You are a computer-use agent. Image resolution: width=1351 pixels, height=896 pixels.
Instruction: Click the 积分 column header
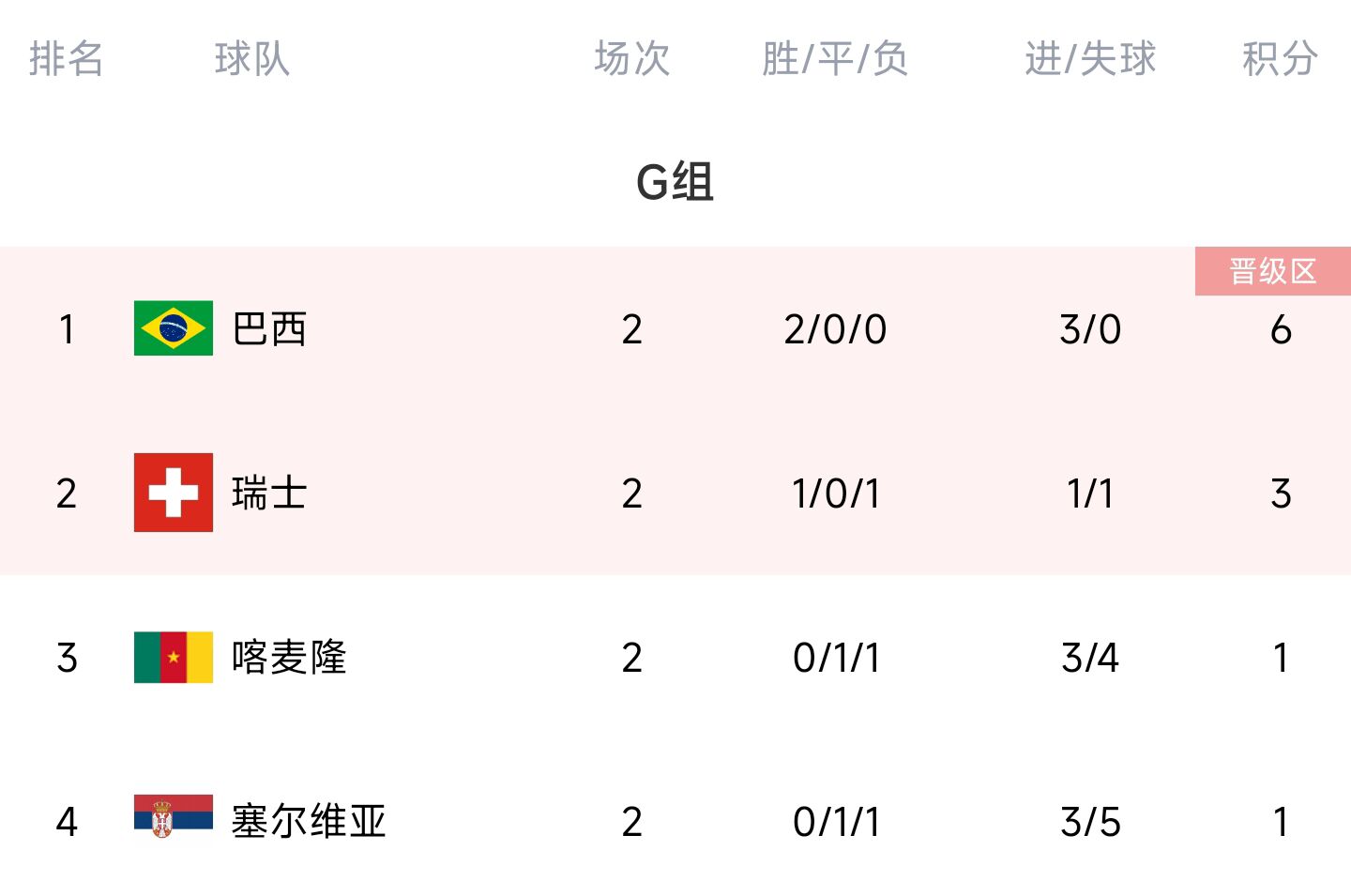click(x=1281, y=58)
